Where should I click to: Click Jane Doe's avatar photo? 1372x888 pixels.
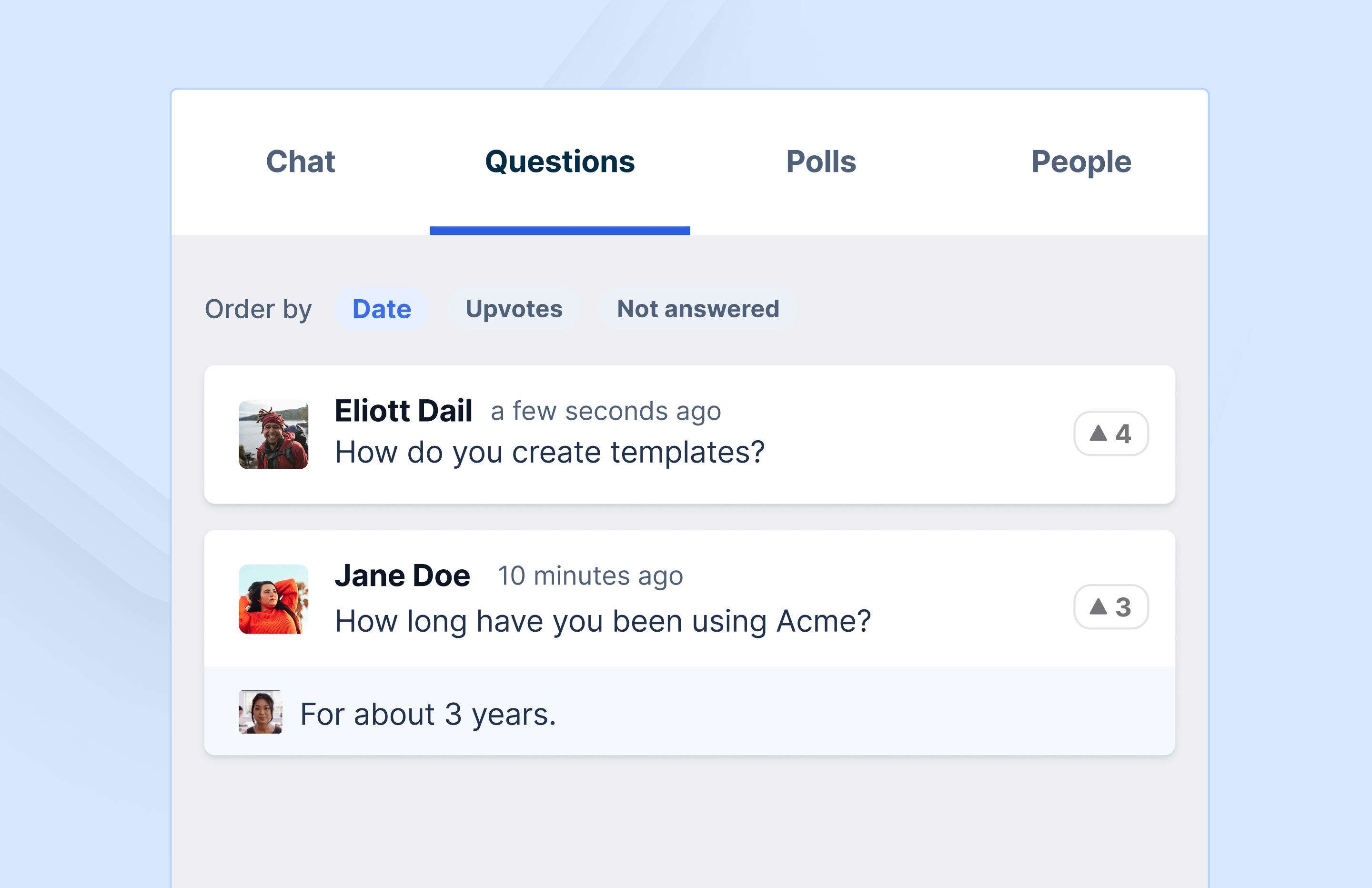point(273,599)
